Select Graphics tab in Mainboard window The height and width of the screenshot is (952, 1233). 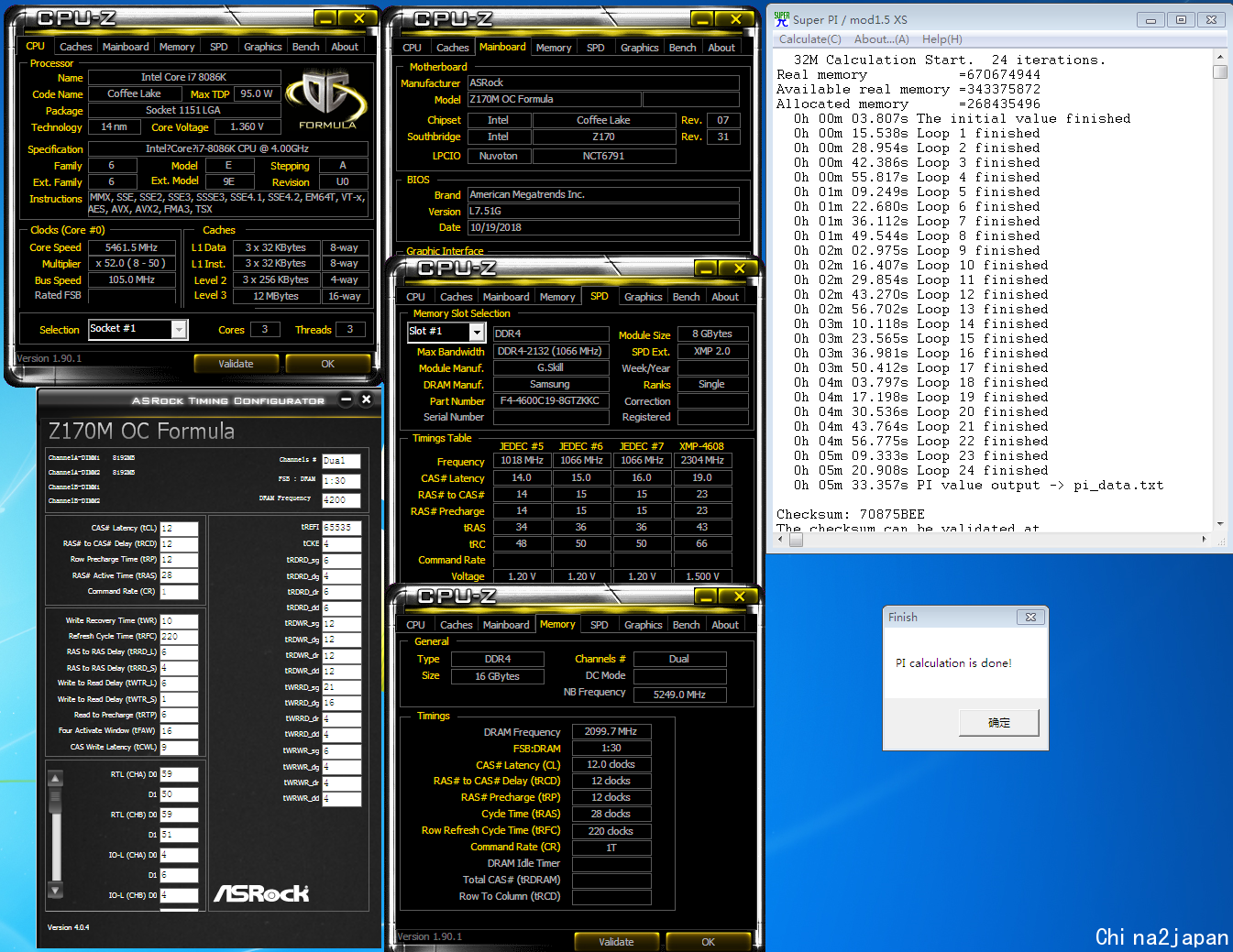(x=640, y=48)
